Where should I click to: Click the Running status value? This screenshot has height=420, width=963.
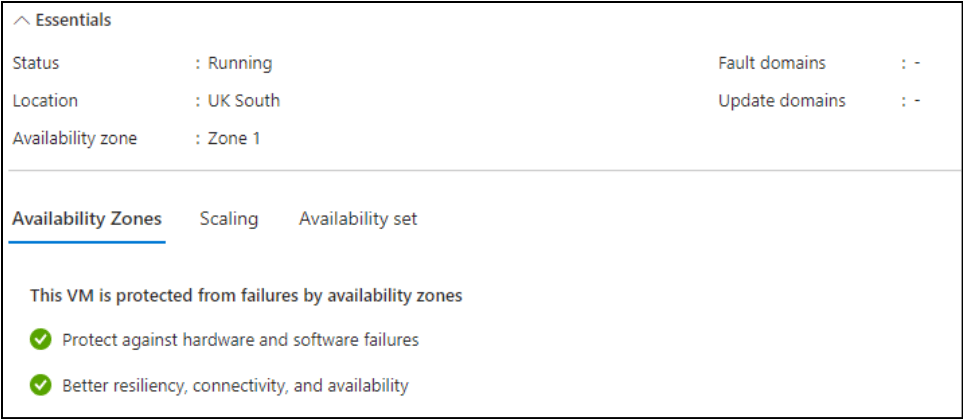click(240, 63)
